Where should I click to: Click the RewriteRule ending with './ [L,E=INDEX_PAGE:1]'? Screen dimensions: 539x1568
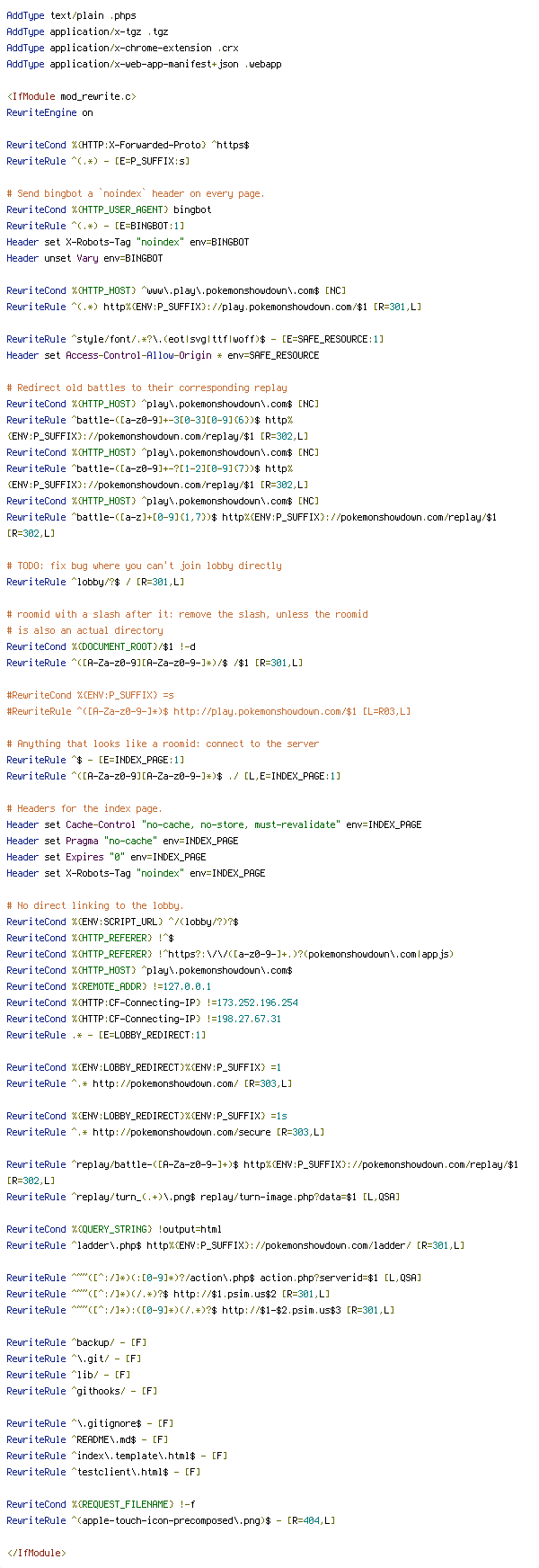(x=173, y=777)
